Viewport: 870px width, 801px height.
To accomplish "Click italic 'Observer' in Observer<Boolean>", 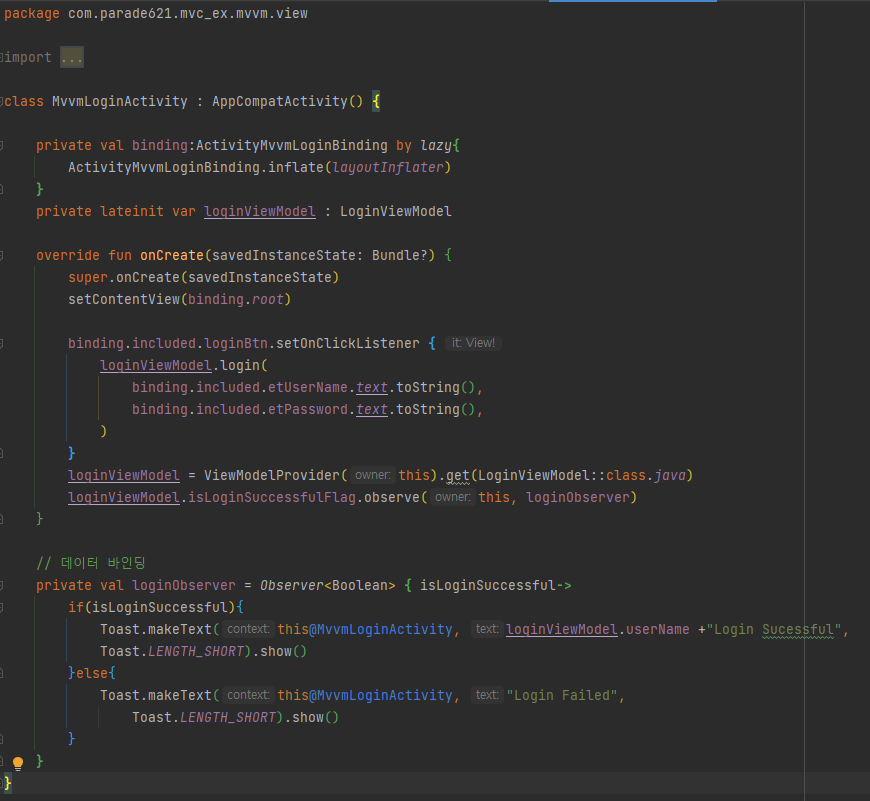I will pos(292,585).
